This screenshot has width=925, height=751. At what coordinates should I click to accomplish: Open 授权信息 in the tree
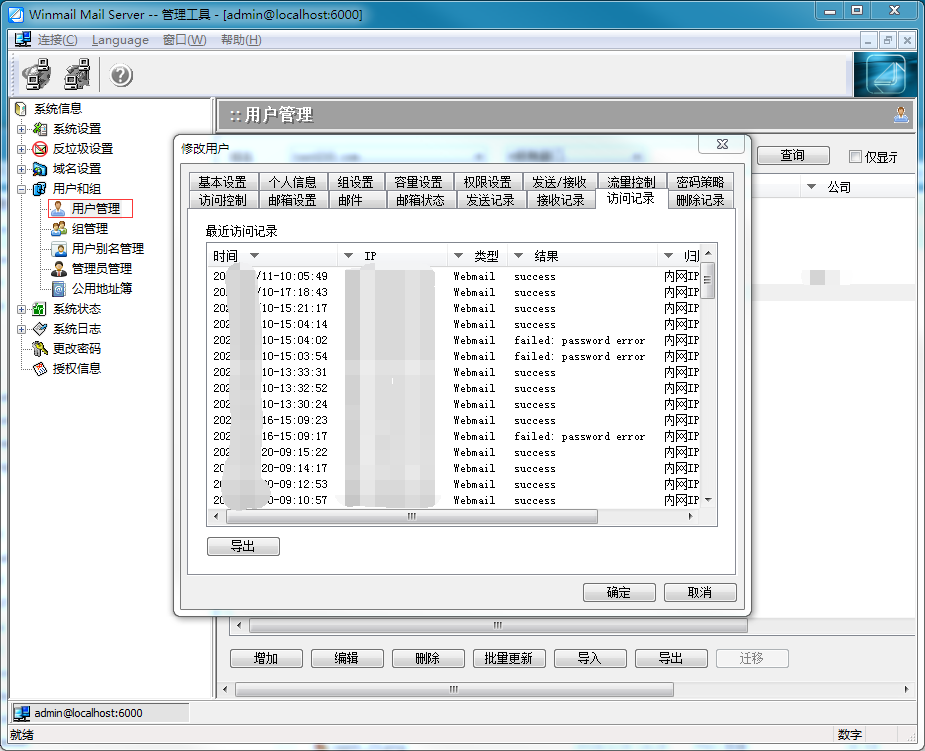76,369
